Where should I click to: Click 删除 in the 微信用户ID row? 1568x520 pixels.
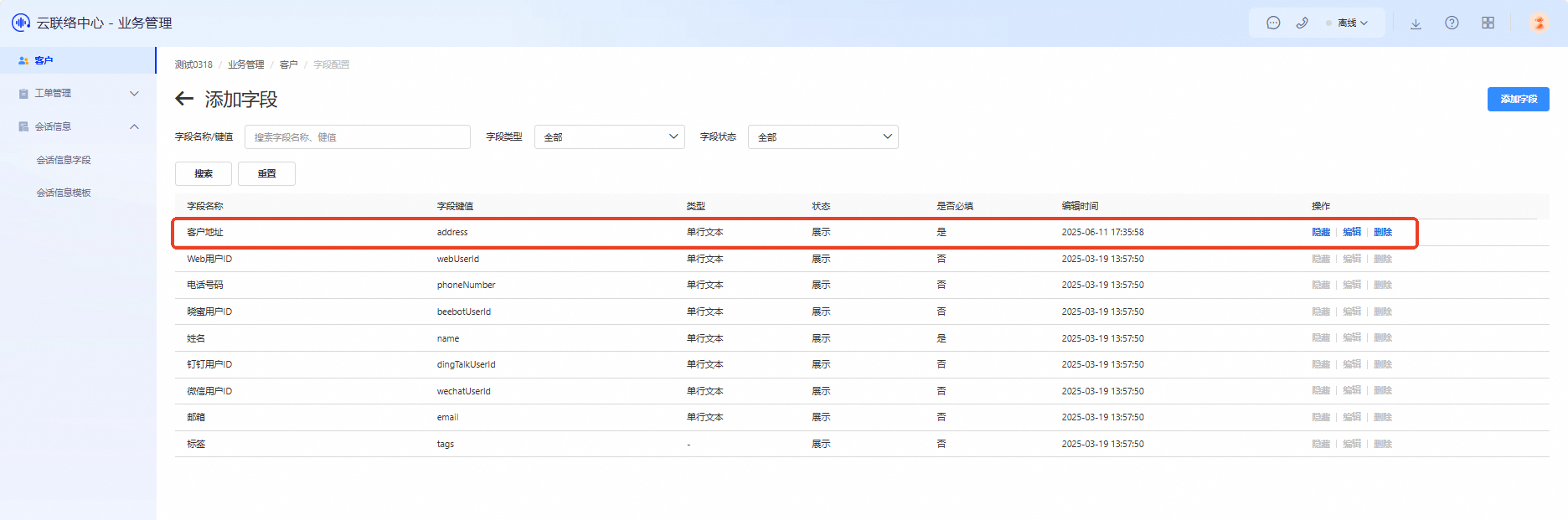[x=1383, y=391]
